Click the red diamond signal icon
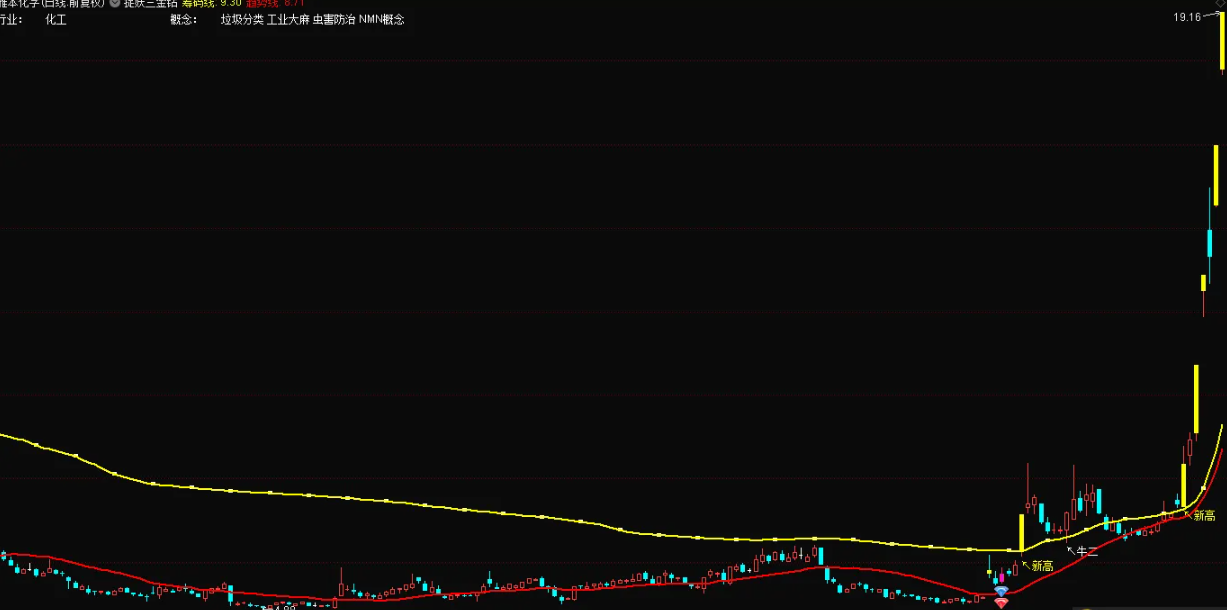The height and width of the screenshot is (610, 1227). click(1001, 603)
